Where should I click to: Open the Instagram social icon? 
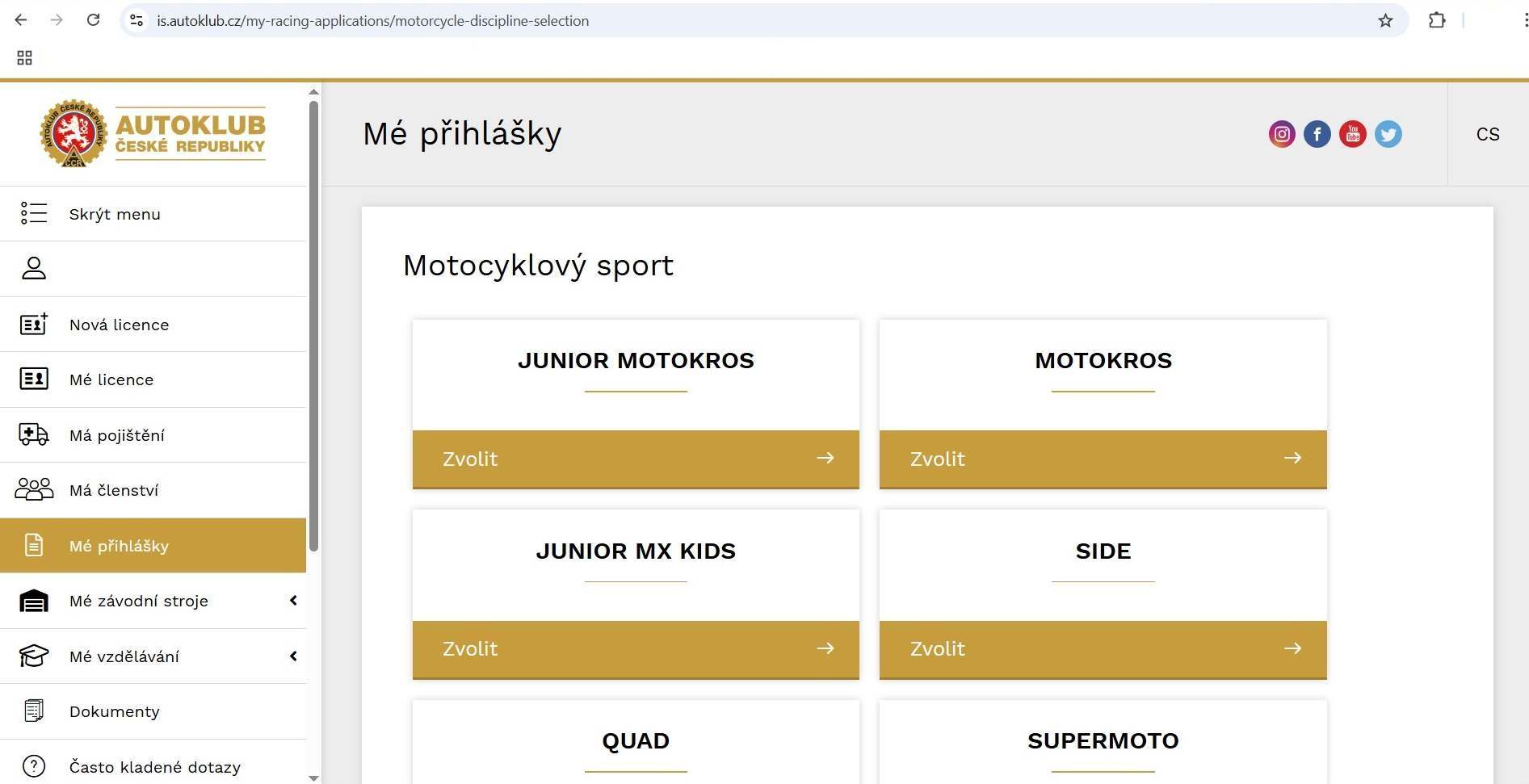coord(1282,134)
